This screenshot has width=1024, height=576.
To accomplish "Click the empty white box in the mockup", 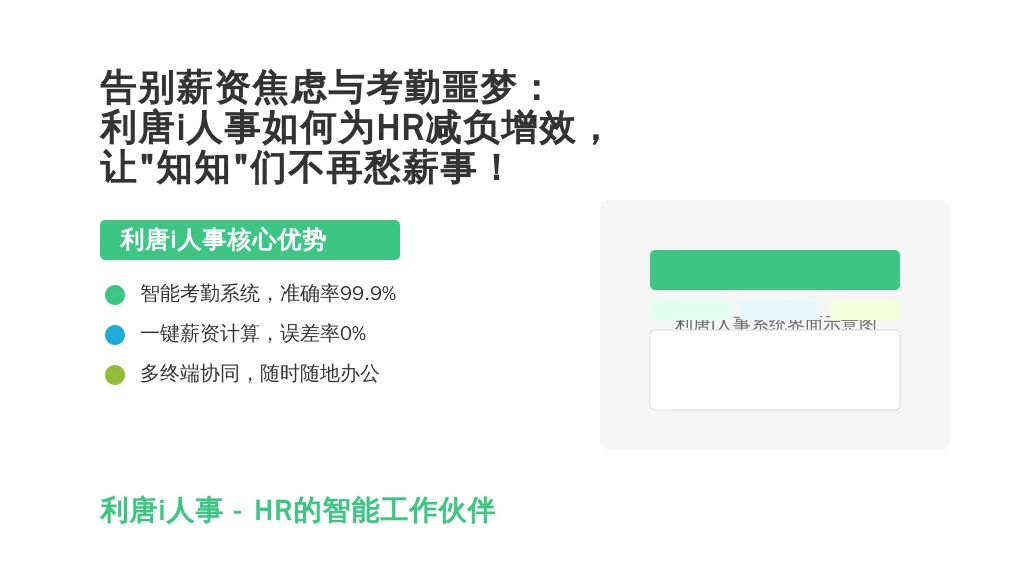I will (775, 370).
